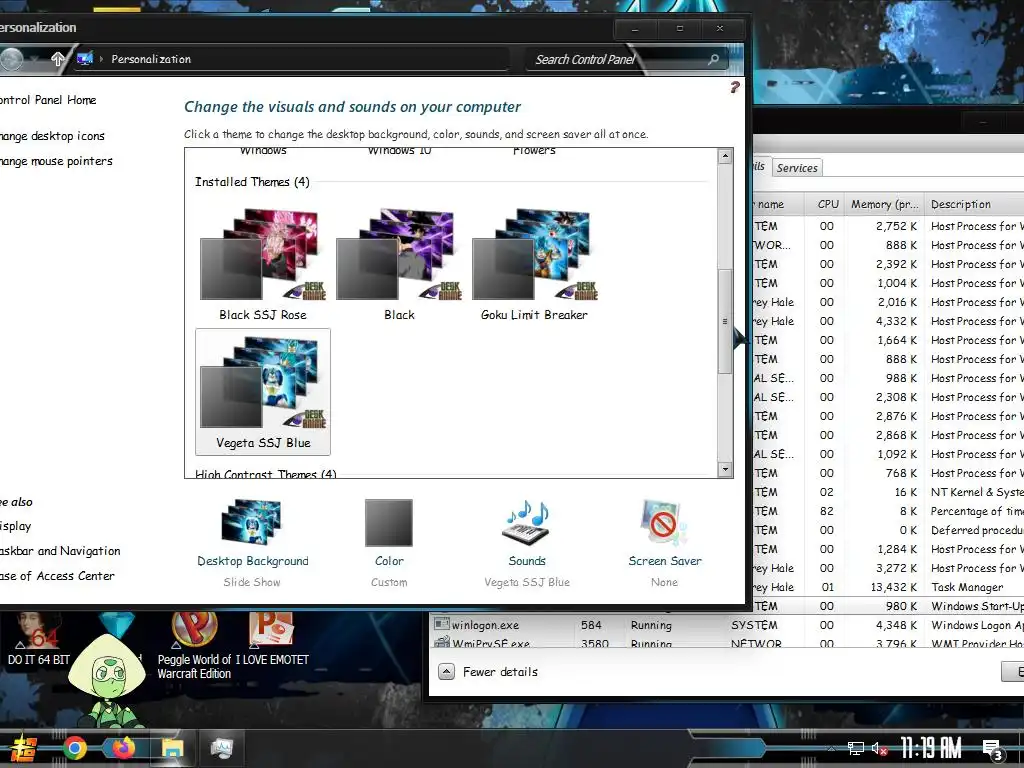This screenshot has height=768, width=1024.
Task: Open the notification center icon
Action: (994, 750)
